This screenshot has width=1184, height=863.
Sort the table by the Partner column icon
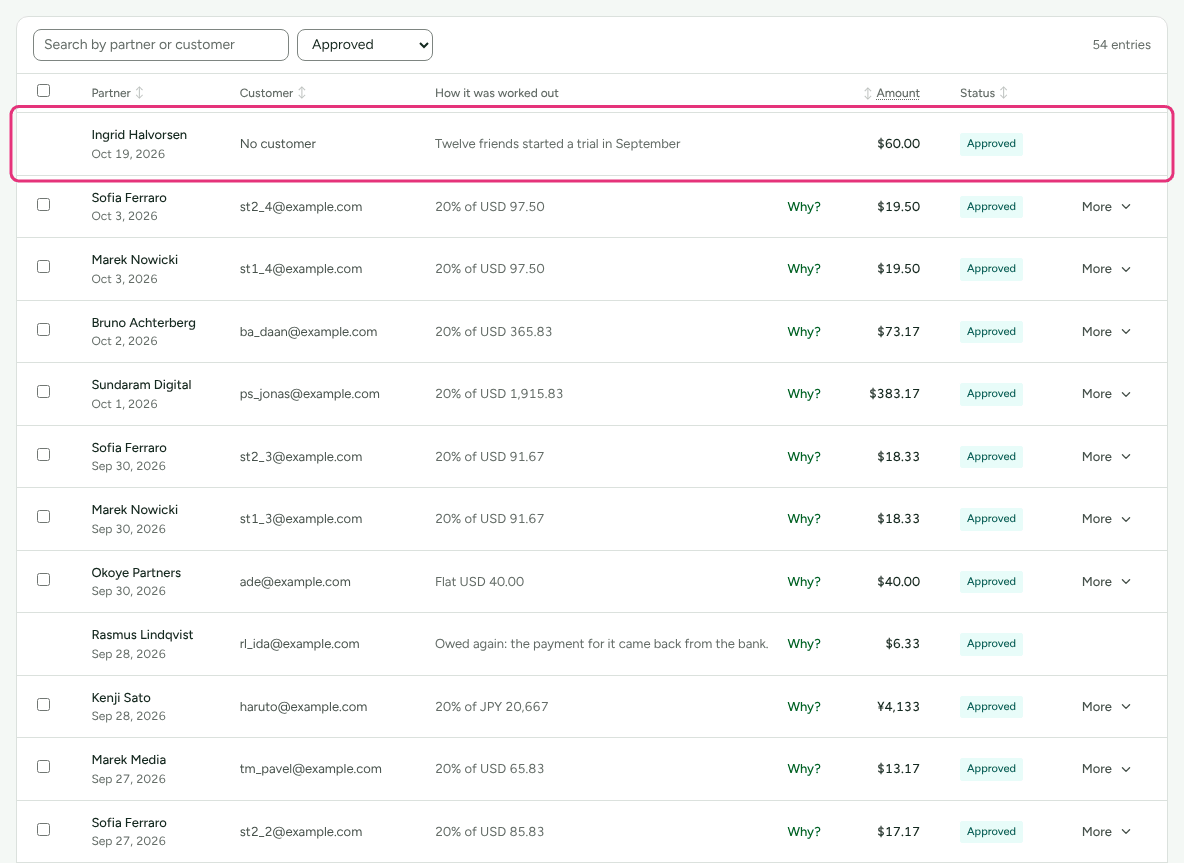(x=139, y=93)
